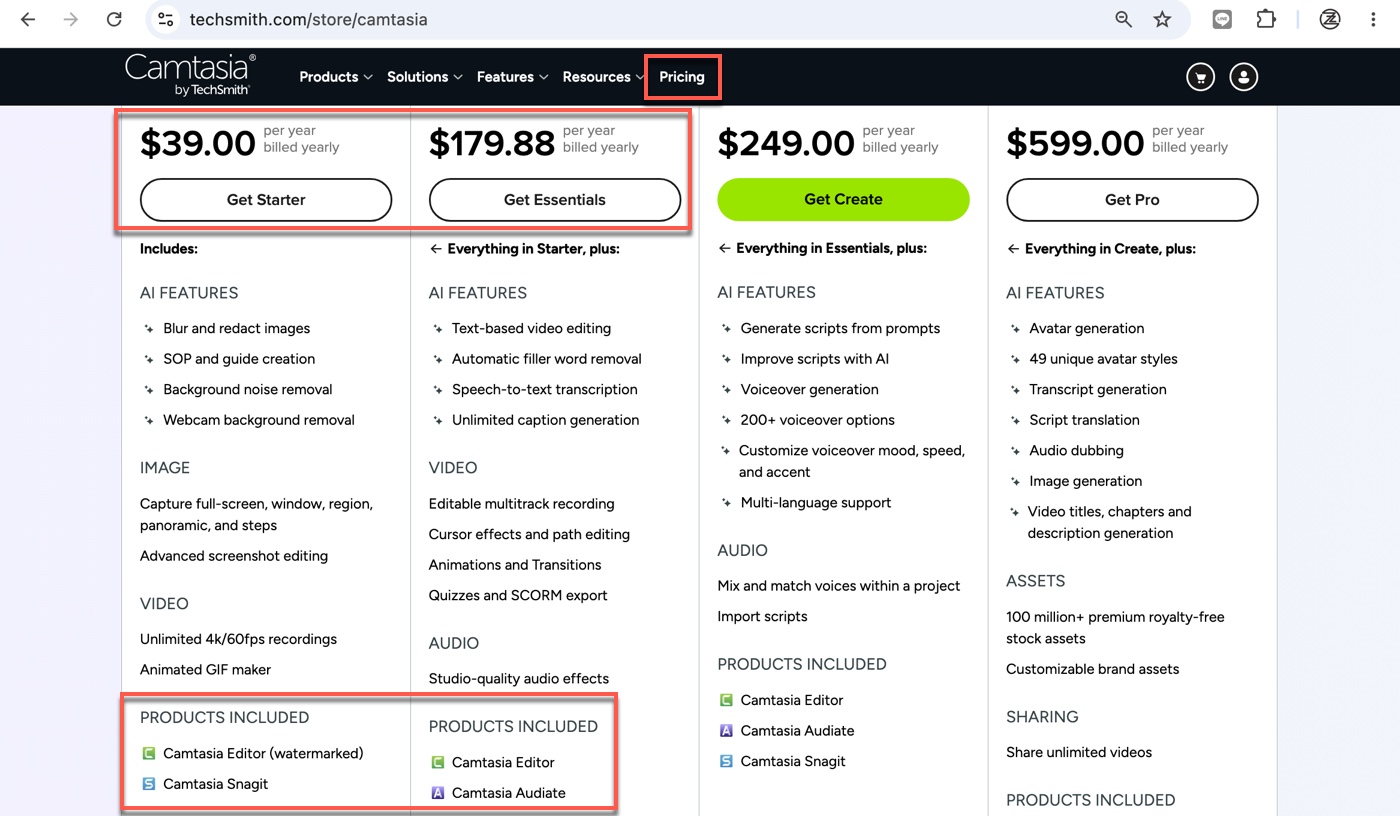Screen dimensions: 1400x816
Task: Click "Customizable brand assets" feature
Action: 1093,669
